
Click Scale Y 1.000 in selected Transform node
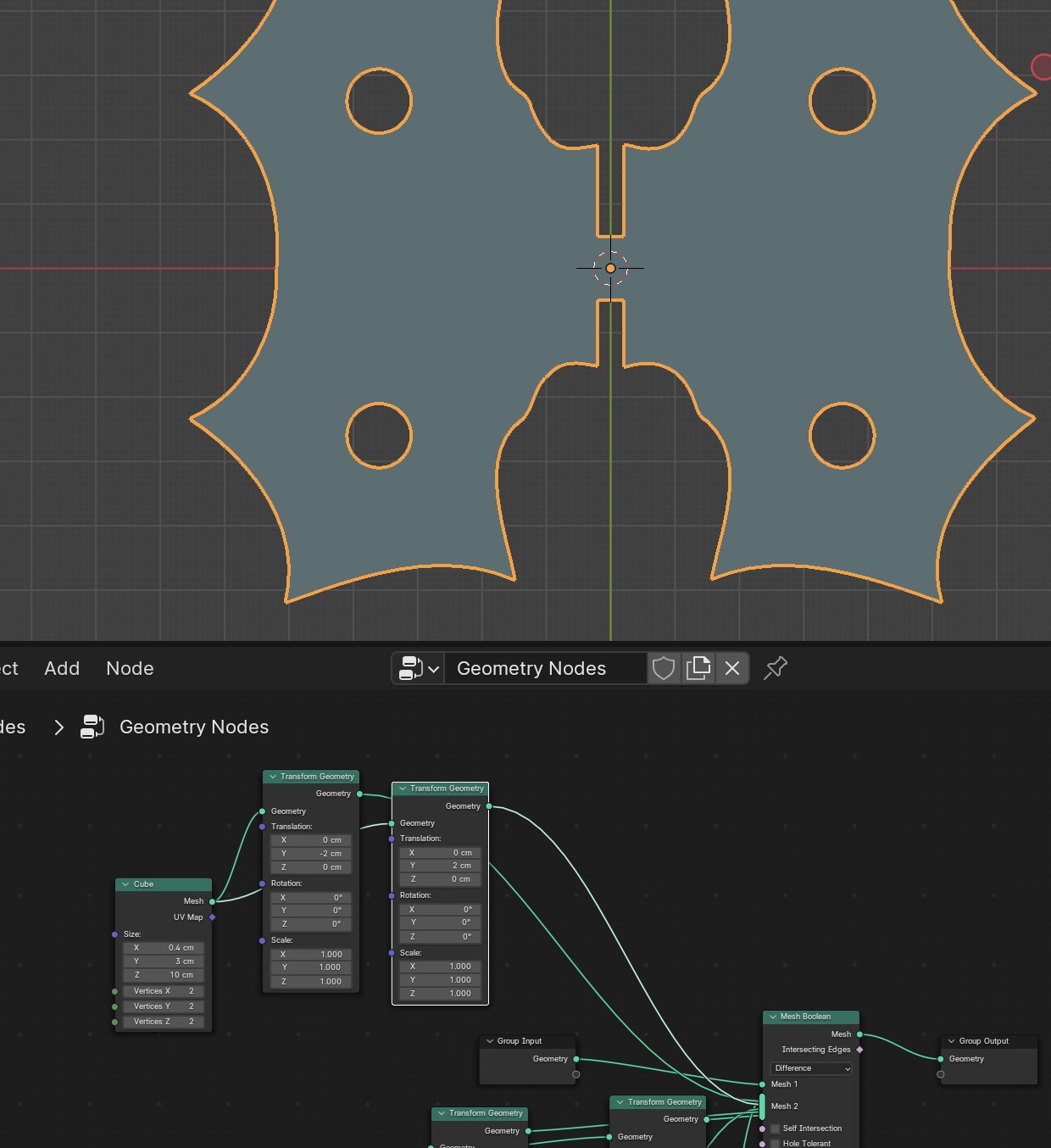pyautogui.click(x=441, y=980)
